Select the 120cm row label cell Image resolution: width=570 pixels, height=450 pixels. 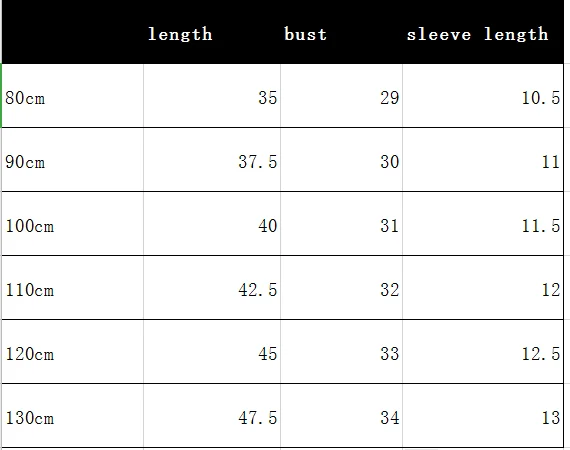[x=73, y=352]
